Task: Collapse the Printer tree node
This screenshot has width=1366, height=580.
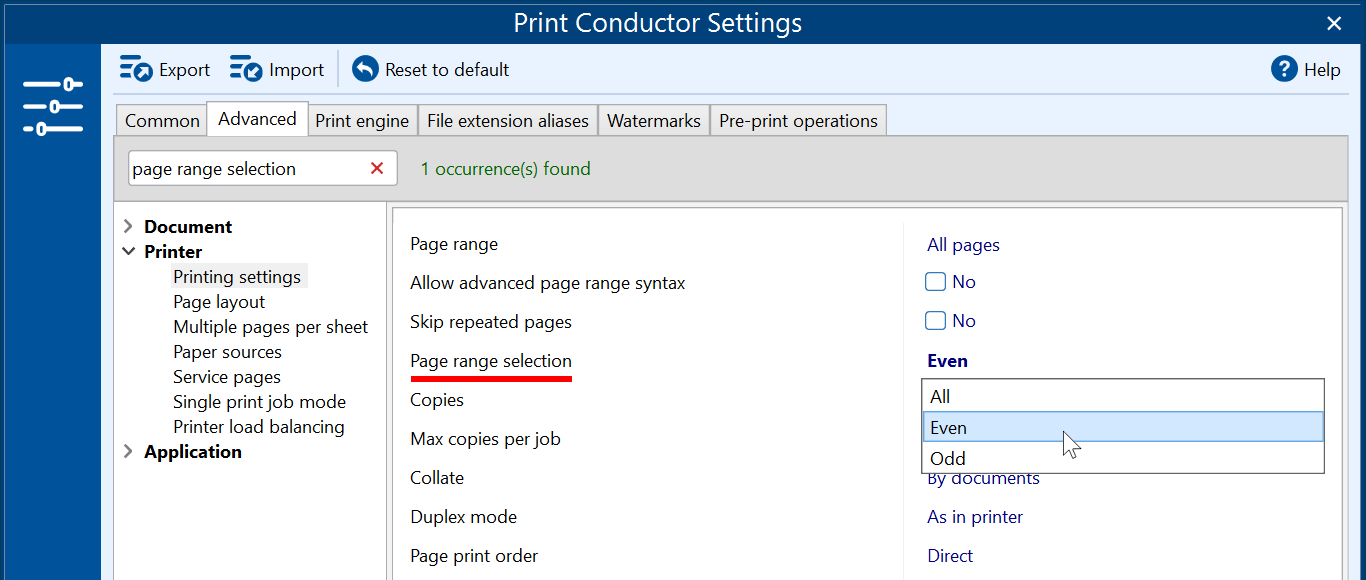Action: (128, 251)
